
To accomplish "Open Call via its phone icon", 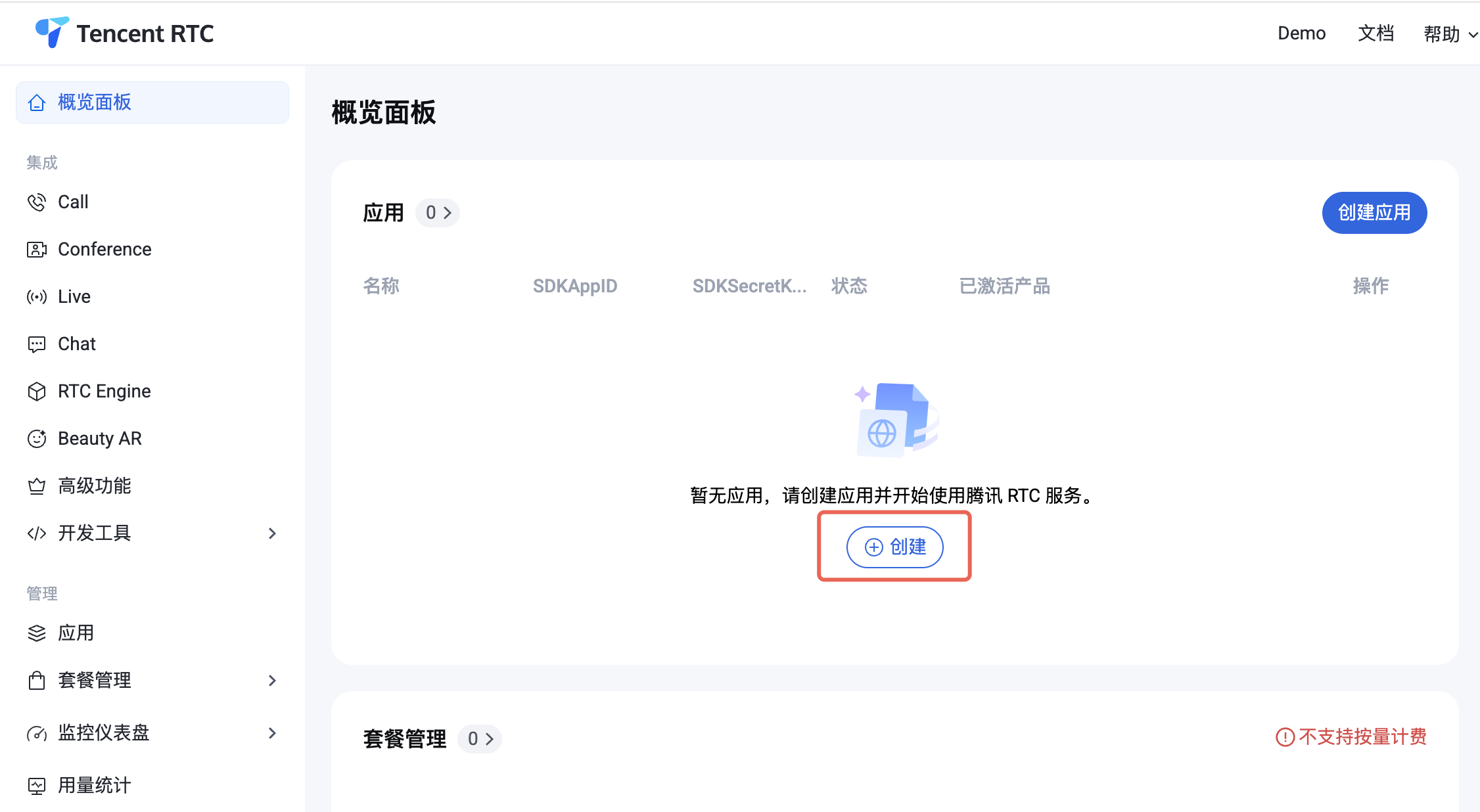I will click(x=37, y=202).
